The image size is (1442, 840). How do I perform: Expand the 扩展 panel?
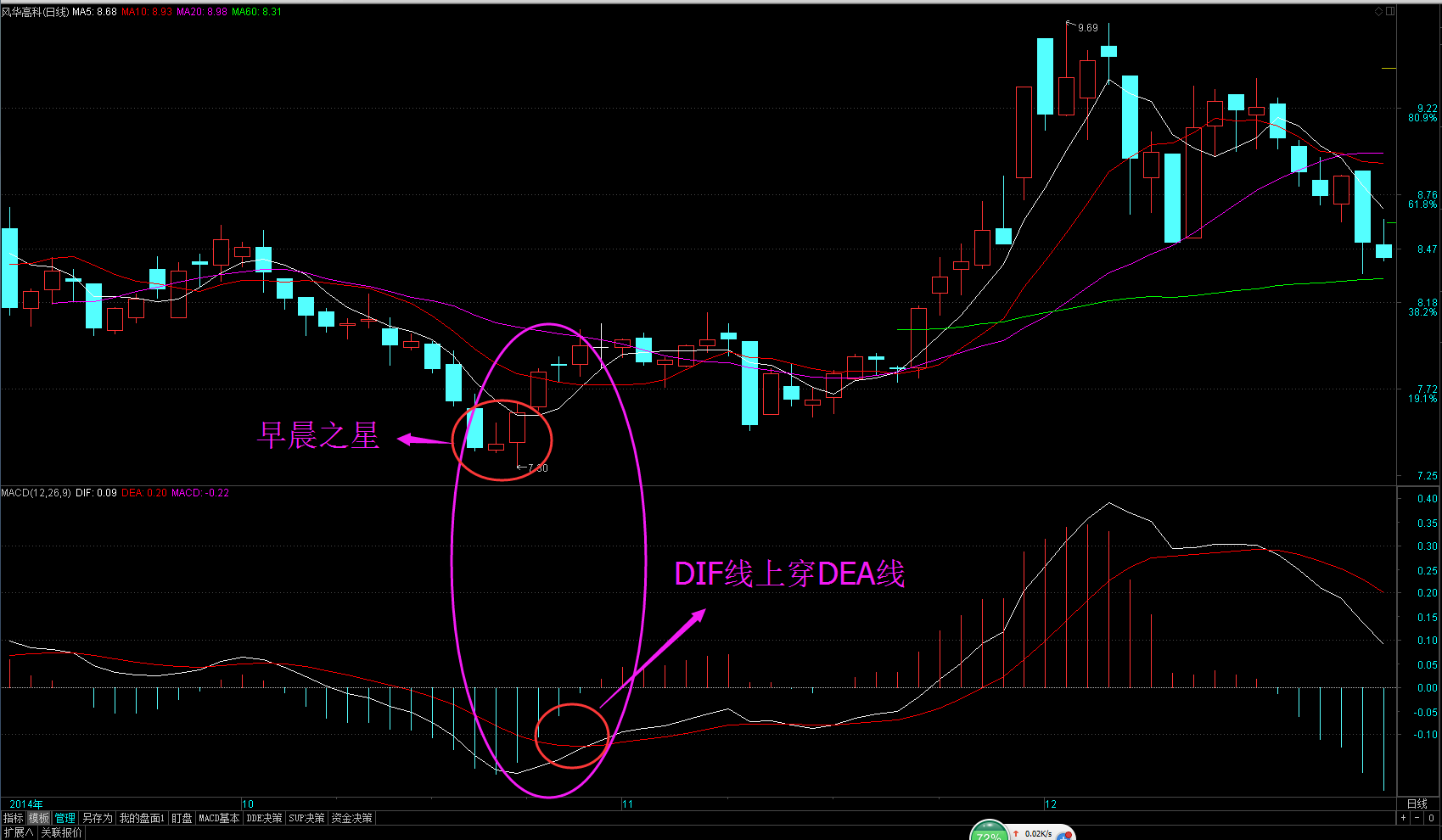[x=18, y=832]
